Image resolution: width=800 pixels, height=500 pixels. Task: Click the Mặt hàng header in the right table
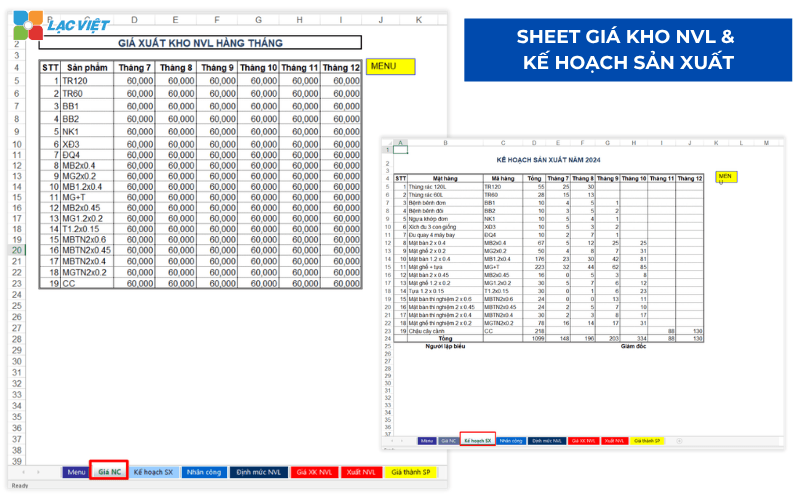(x=445, y=179)
